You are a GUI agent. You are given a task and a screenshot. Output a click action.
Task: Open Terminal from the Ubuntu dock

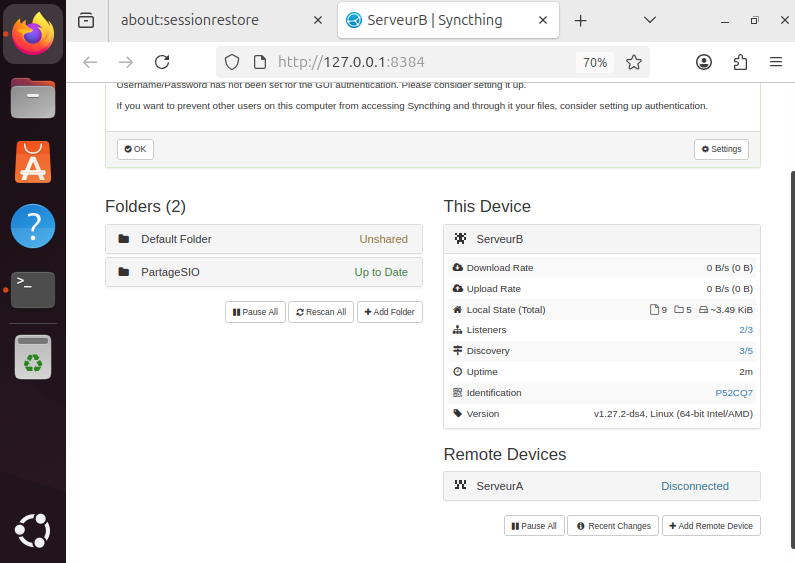pyautogui.click(x=32, y=289)
